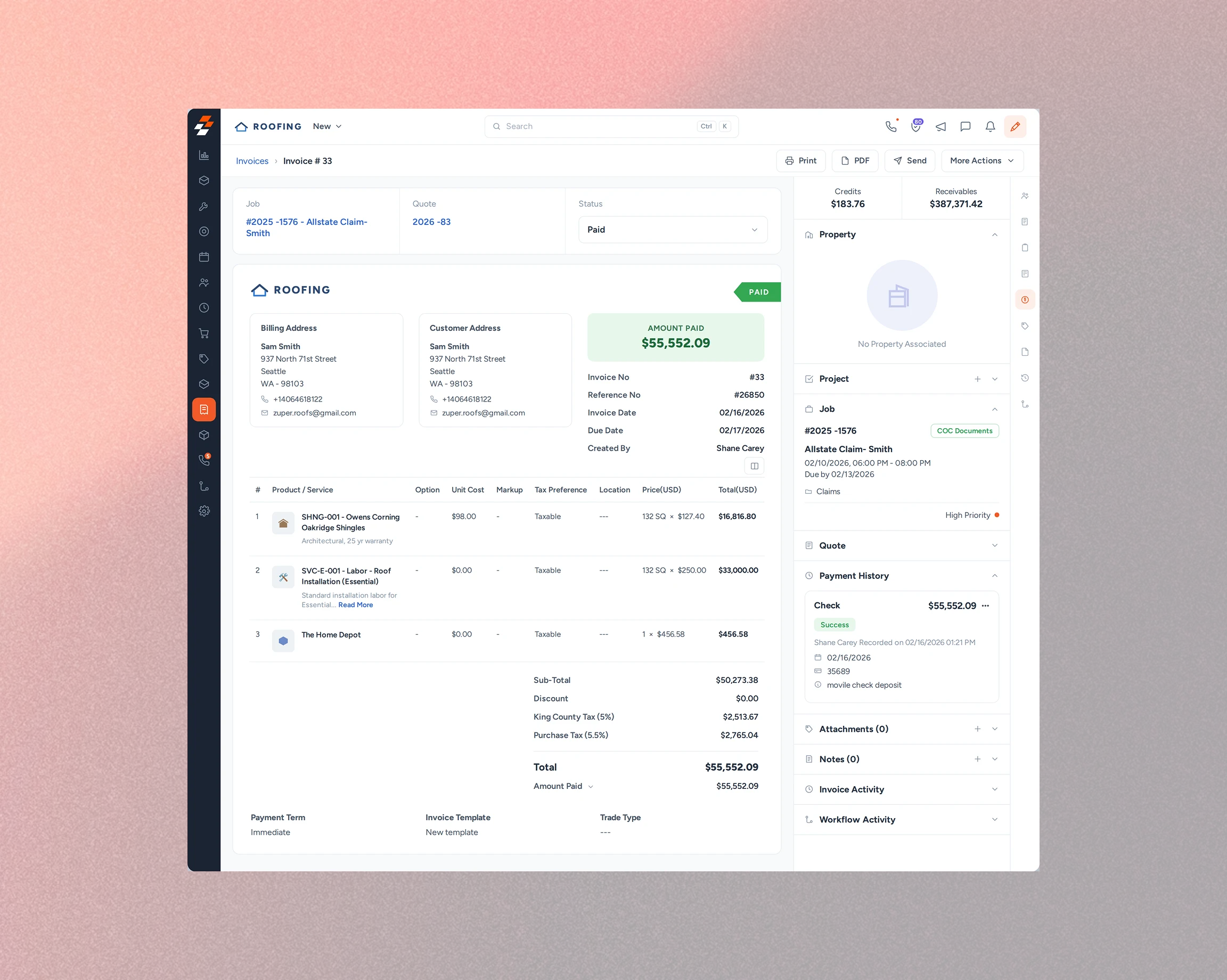Expand the Notes section chevron
This screenshot has width=1227, height=980.
[x=994, y=759]
